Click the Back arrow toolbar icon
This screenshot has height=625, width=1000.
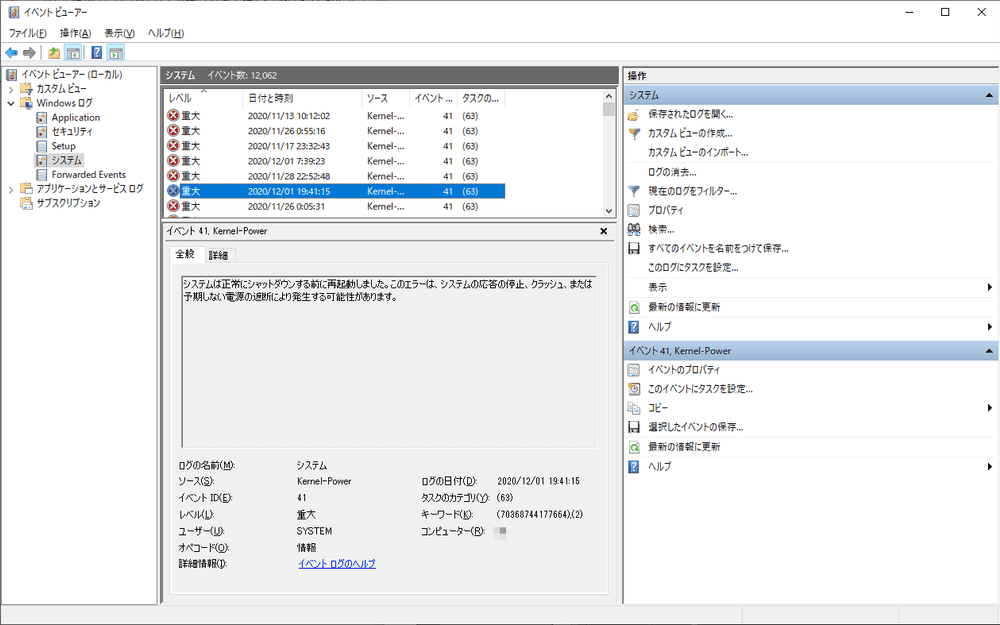pos(11,53)
